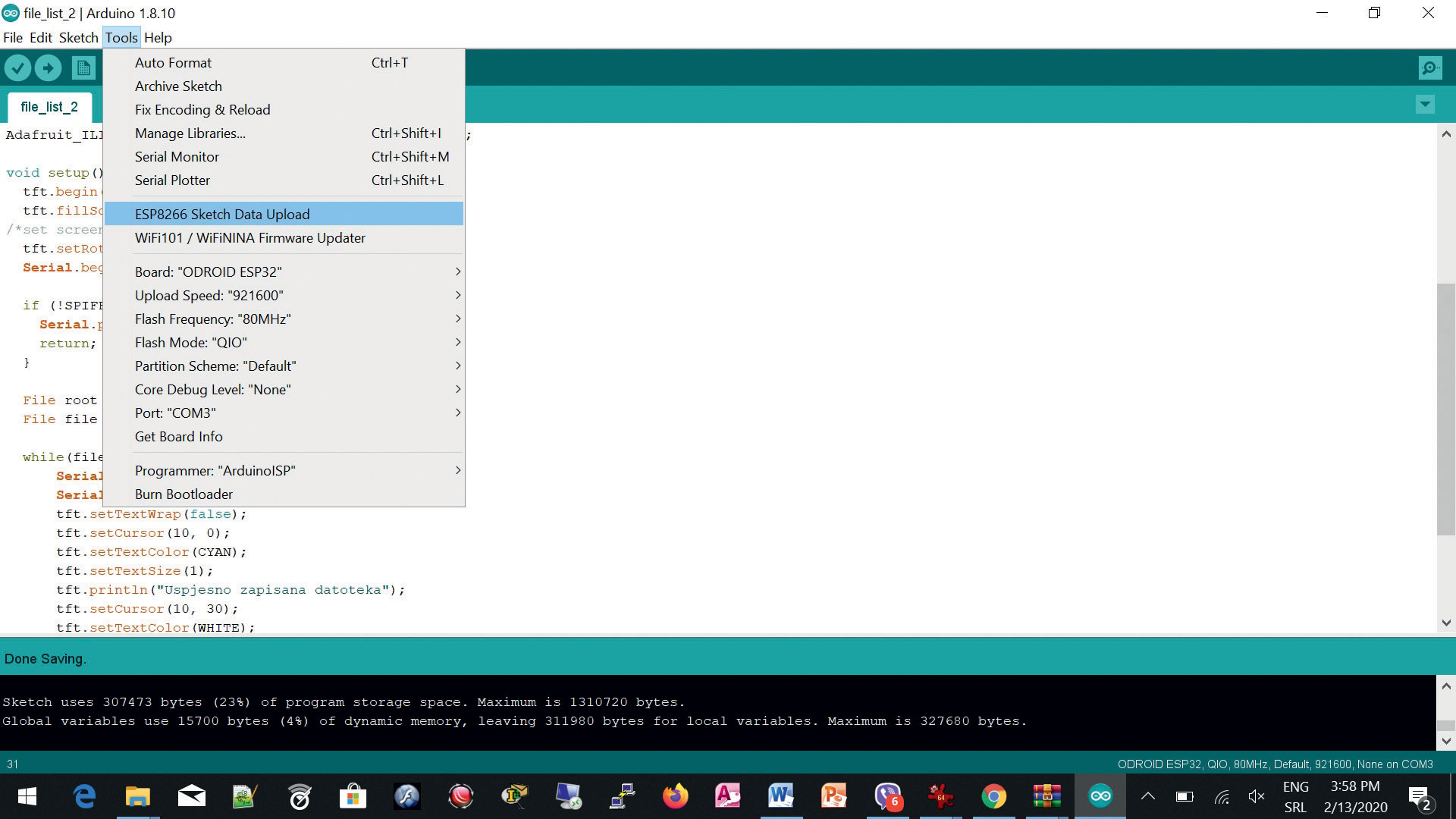This screenshot has height=819, width=1456.
Task: Open Microsoft Word from the taskbar
Action: [x=780, y=796]
